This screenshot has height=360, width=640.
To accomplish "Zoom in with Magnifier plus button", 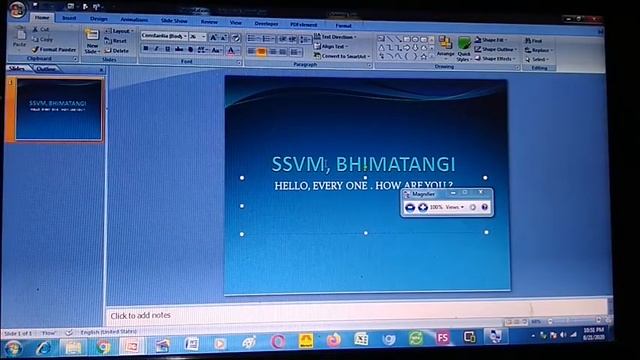I will [x=423, y=208].
